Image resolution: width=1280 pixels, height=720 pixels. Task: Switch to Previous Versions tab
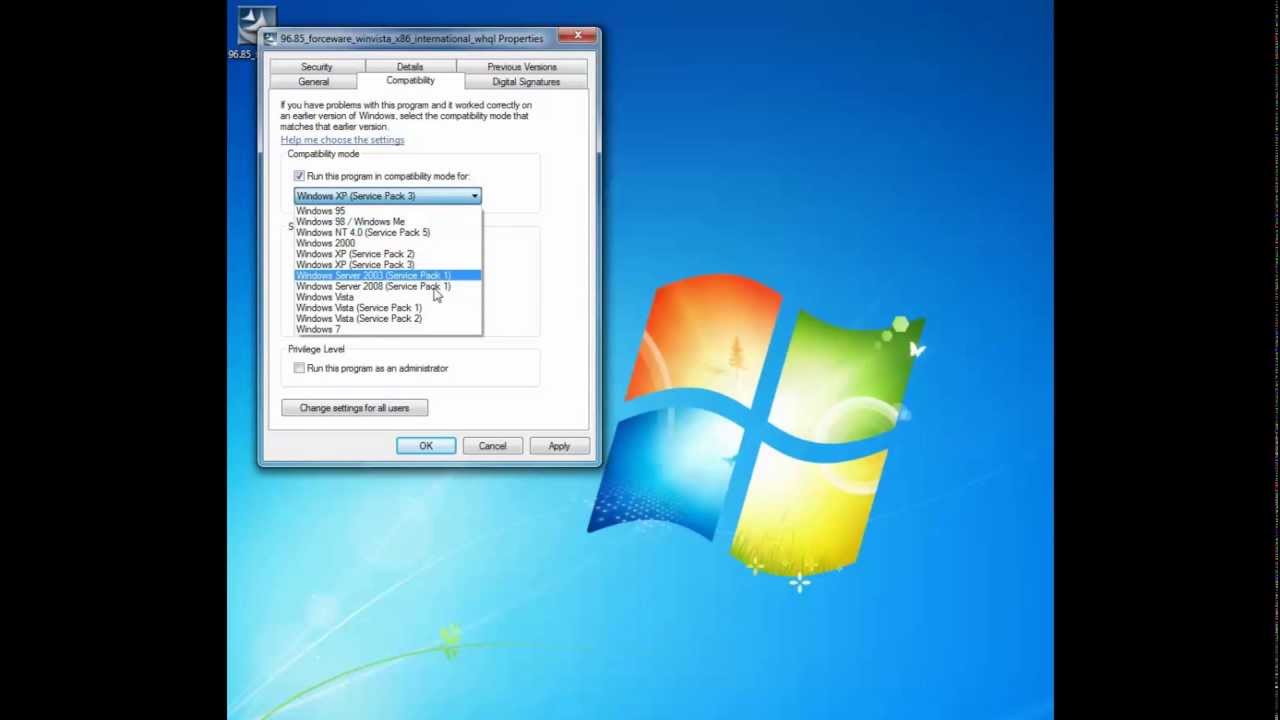click(x=522, y=67)
